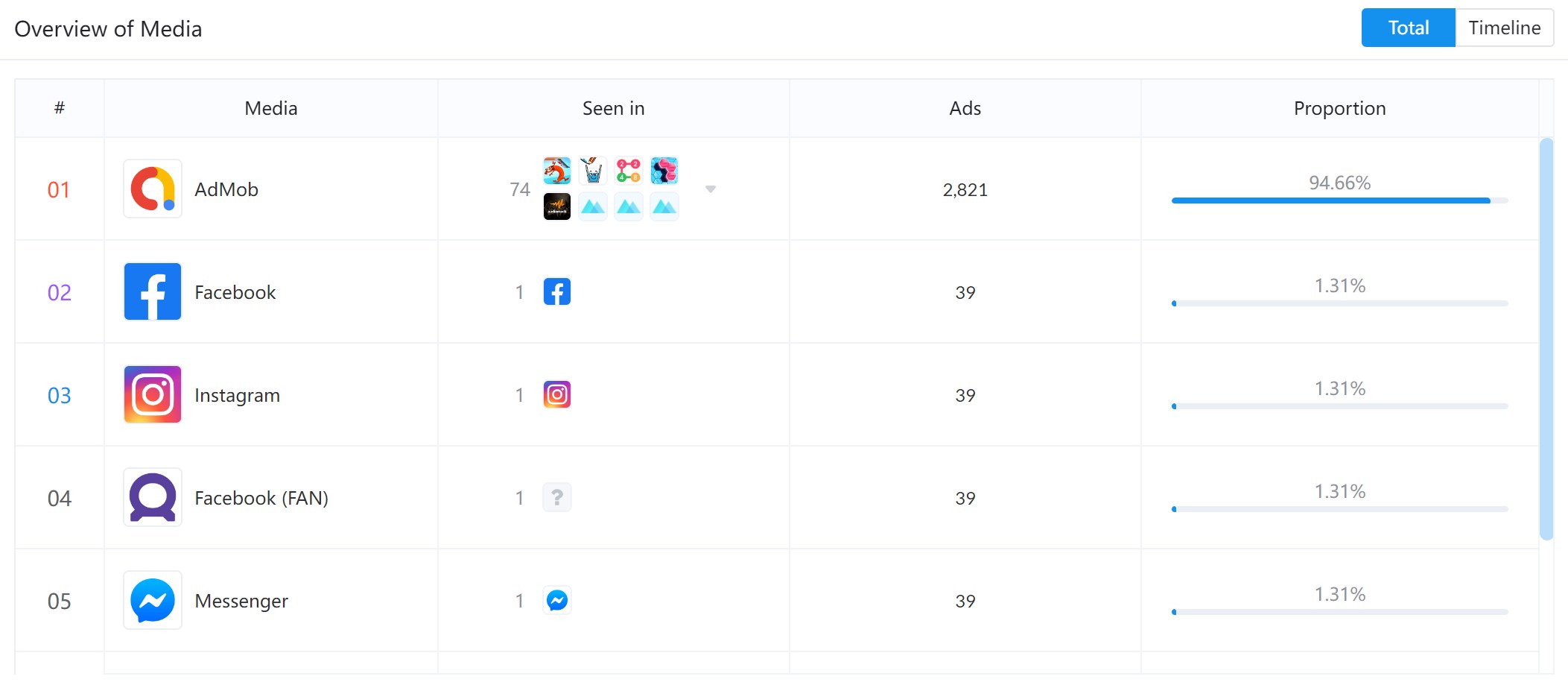Click the Facebook (FAN) Audience Network logo
This screenshot has width=1568, height=688.
click(153, 497)
